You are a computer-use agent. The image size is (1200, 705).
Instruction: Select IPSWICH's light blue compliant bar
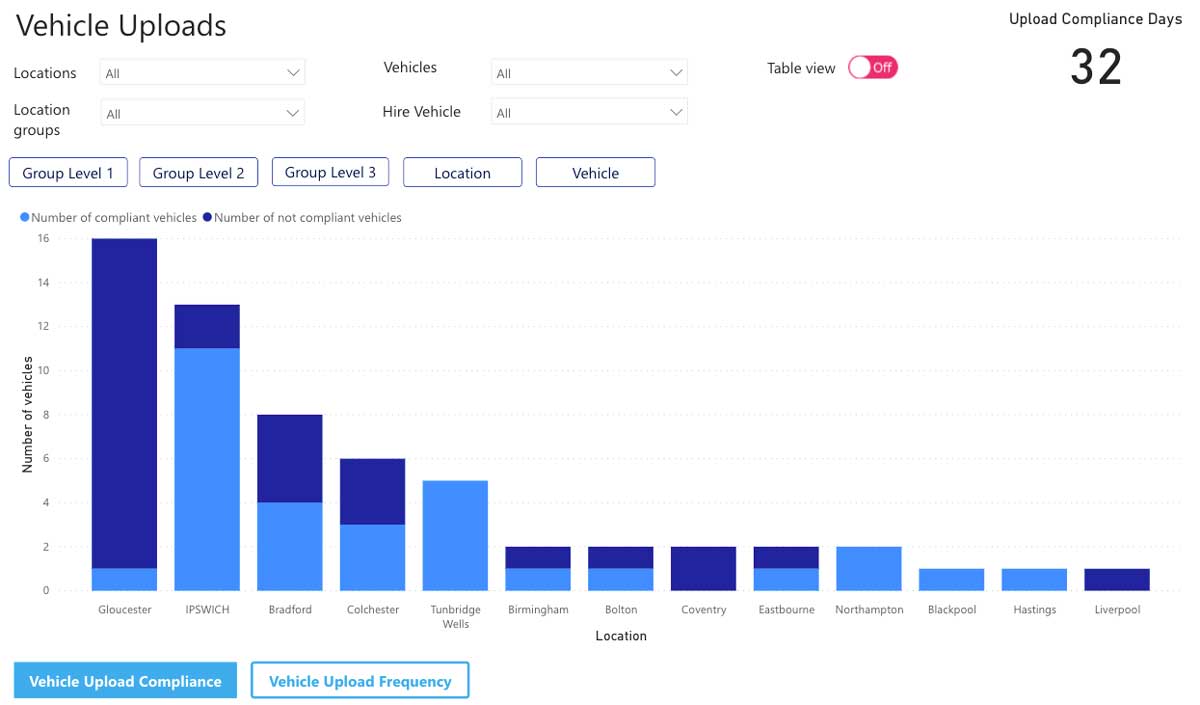207,469
